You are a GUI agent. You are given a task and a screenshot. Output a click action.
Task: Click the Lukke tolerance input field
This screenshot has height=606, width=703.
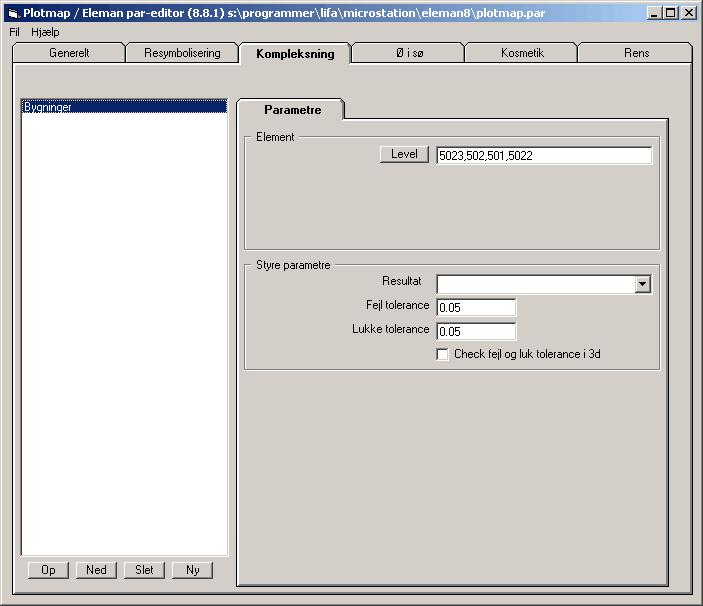point(476,332)
